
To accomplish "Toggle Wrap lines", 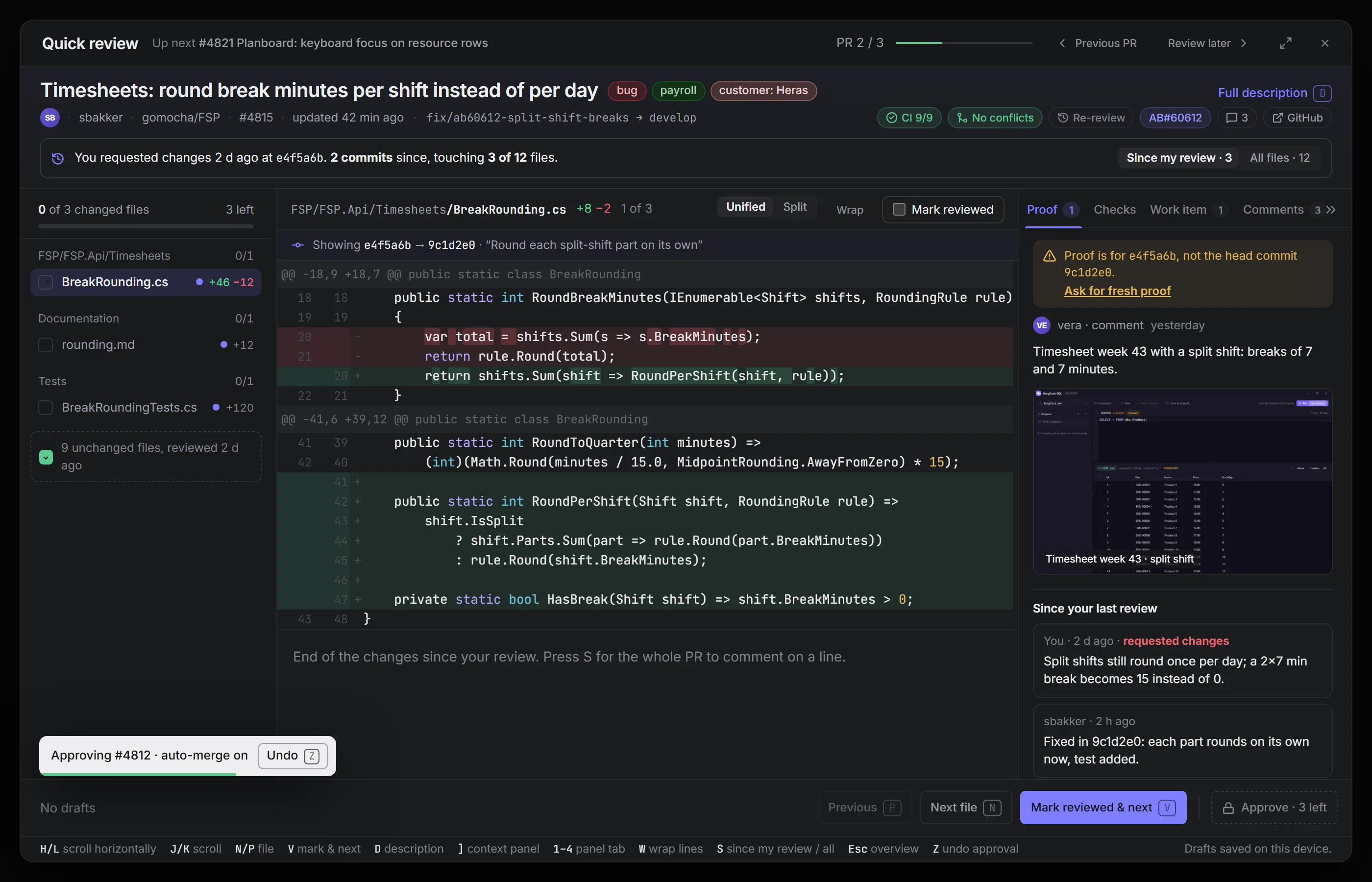I will (x=850, y=210).
